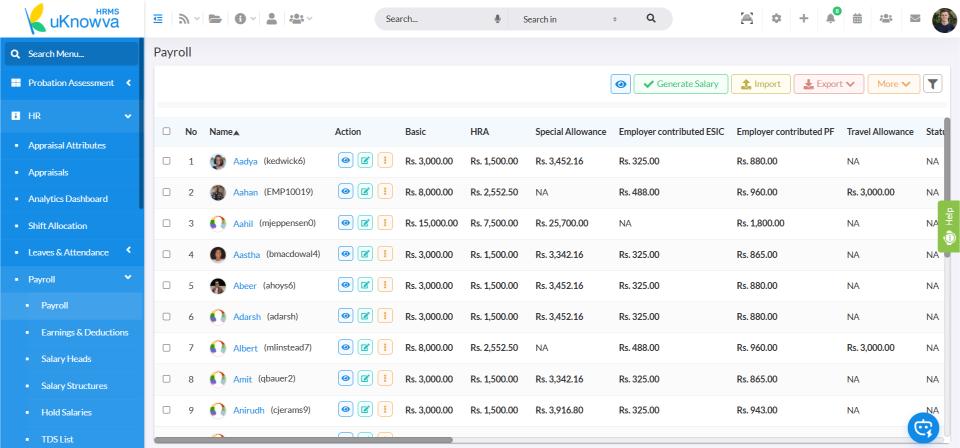Open the notifications bell icon
Image resolution: width=960 pixels, height=448 pixels.
coord(830,19)
